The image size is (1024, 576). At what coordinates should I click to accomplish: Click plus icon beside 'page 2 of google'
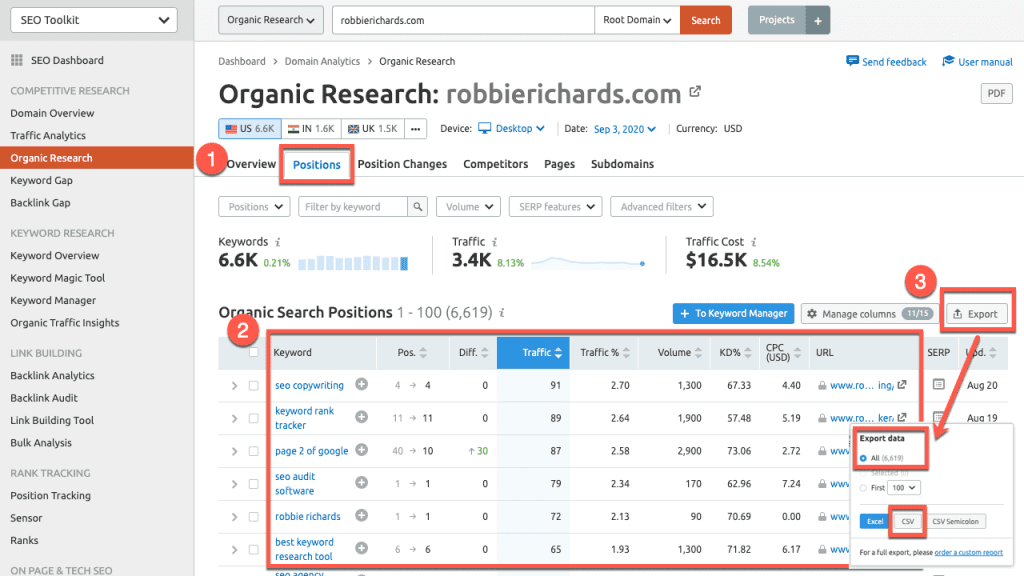362,451
